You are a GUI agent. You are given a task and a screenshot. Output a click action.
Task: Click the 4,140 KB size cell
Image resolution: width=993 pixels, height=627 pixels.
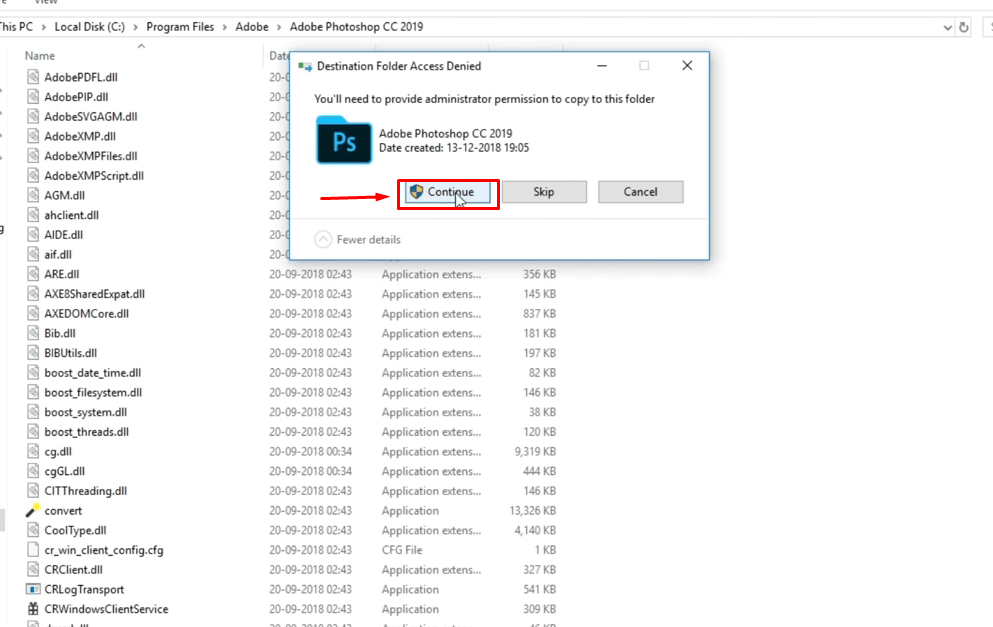535,529
